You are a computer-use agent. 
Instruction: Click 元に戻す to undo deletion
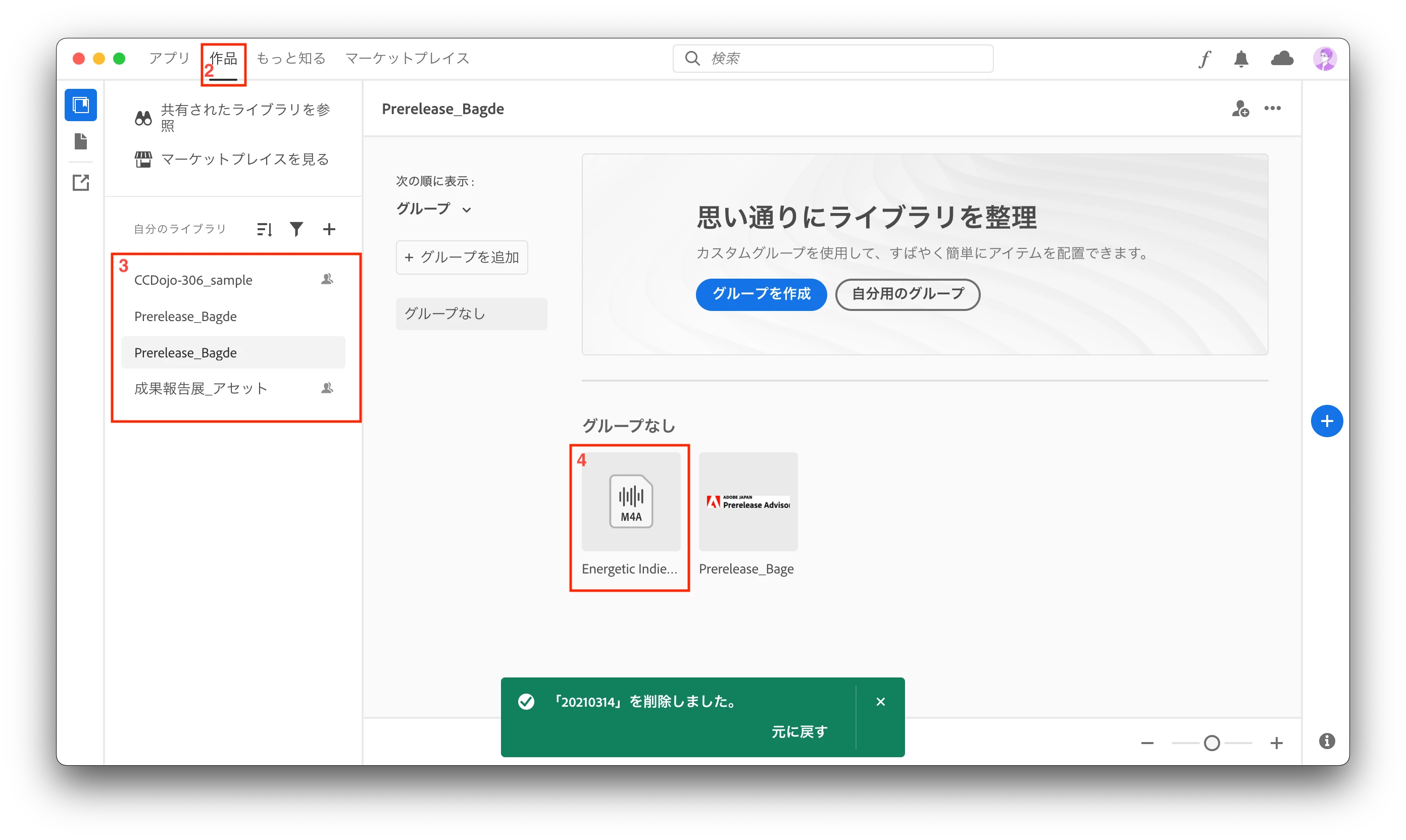click(x=799, y=732)
